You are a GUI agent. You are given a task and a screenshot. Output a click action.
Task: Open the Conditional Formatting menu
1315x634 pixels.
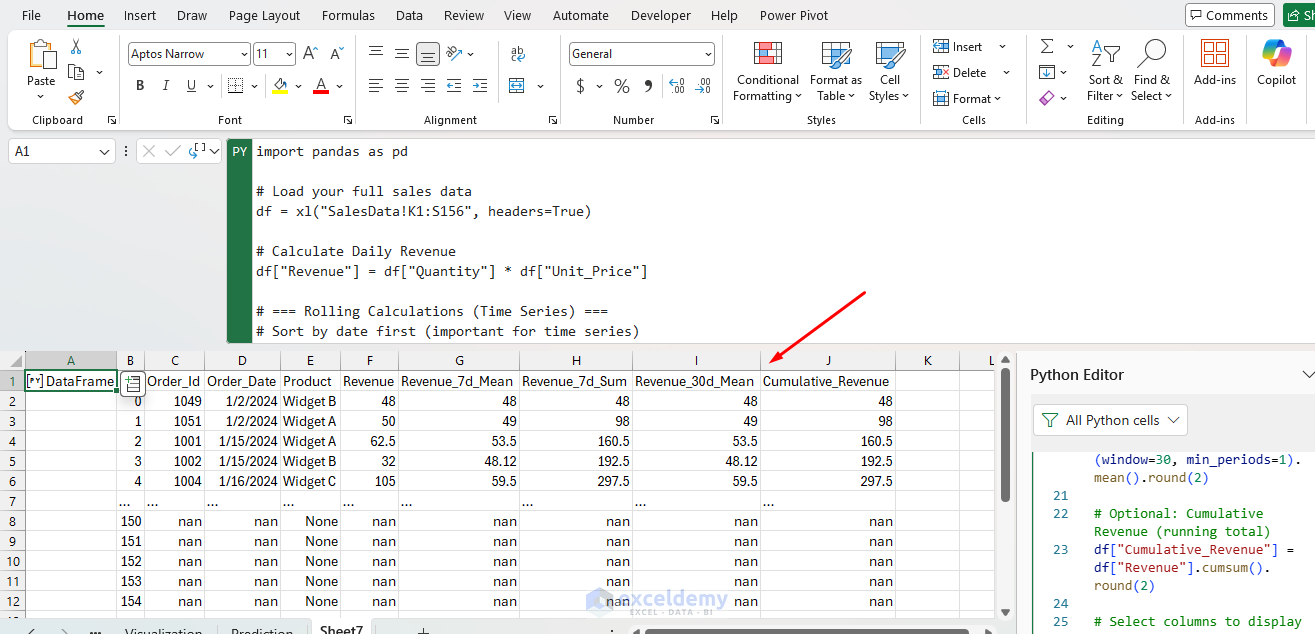pyautogui.click(x=767, y=71)
